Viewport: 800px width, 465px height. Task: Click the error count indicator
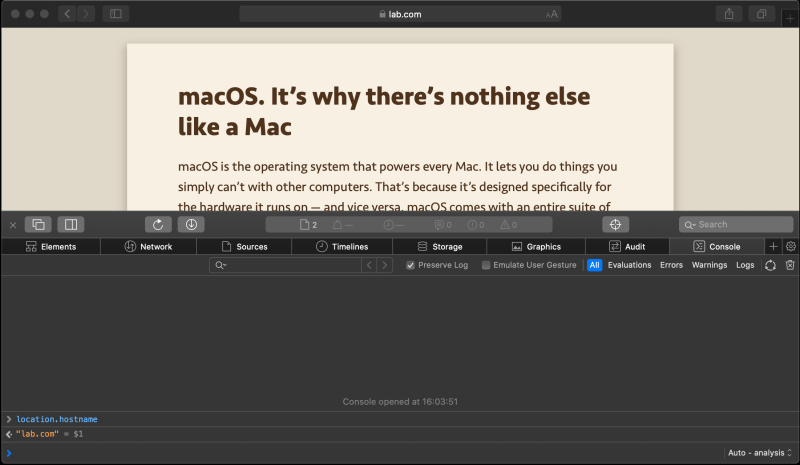point(476,225)
